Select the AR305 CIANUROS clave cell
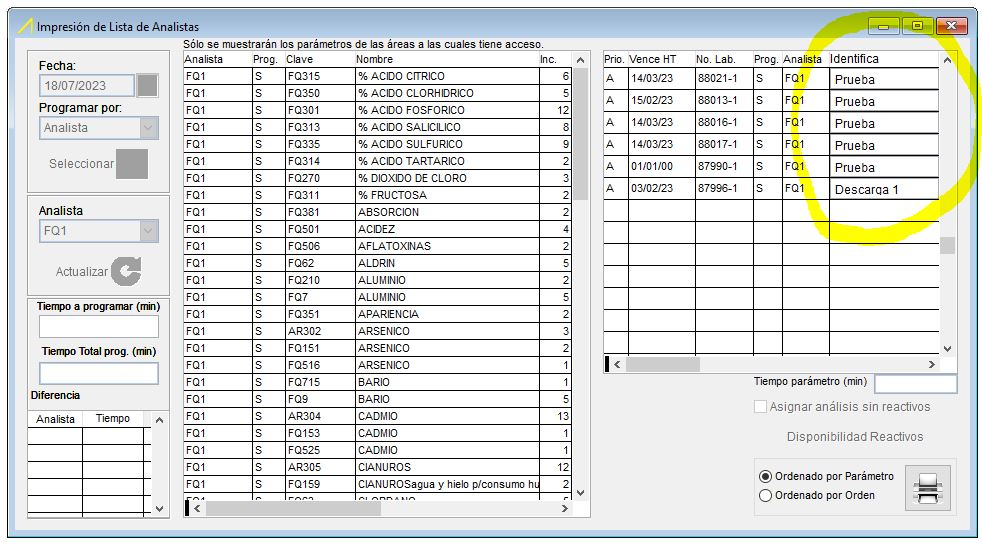 point(319,467)
